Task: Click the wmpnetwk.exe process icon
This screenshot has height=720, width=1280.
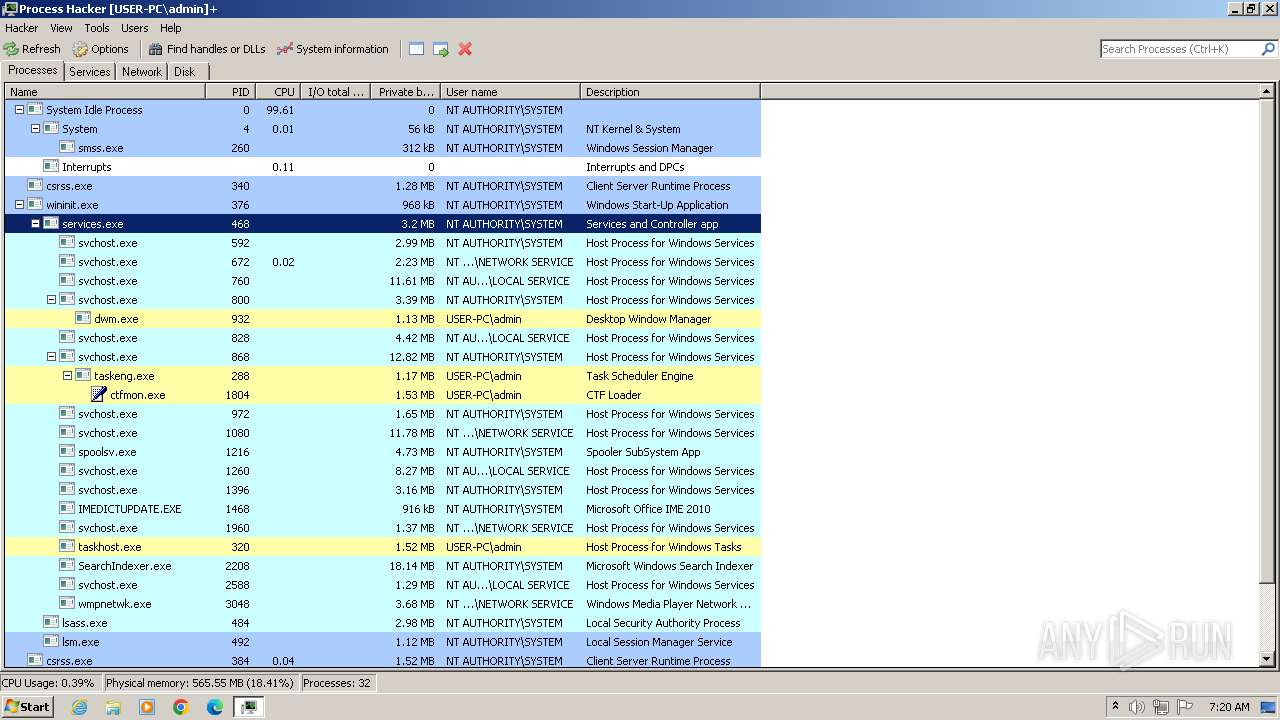Action: (x=67, y=604)
